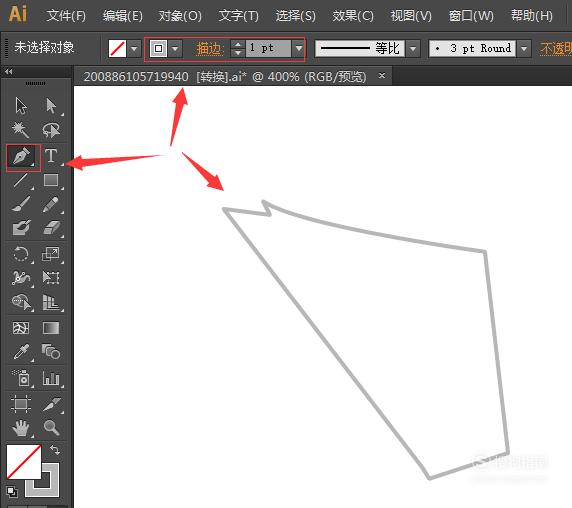Select the Paintbrush tool
Image resolution: width=572 pixels, height=508 pixels.
click(x=21, y=204)
